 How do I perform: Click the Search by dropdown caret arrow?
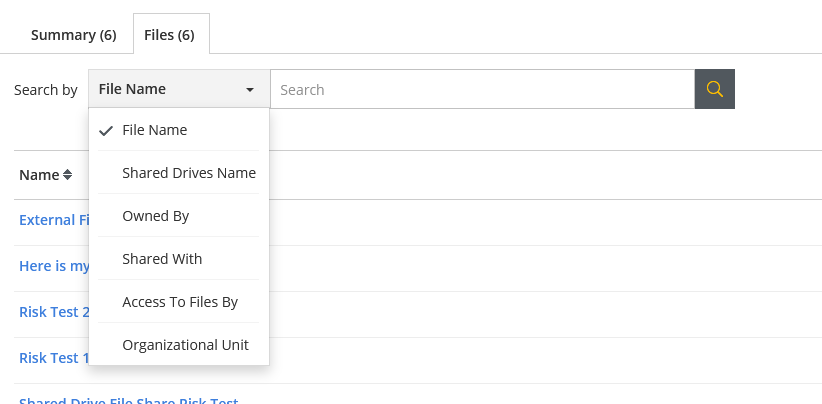pyautogui.click(x=250, y=90)
